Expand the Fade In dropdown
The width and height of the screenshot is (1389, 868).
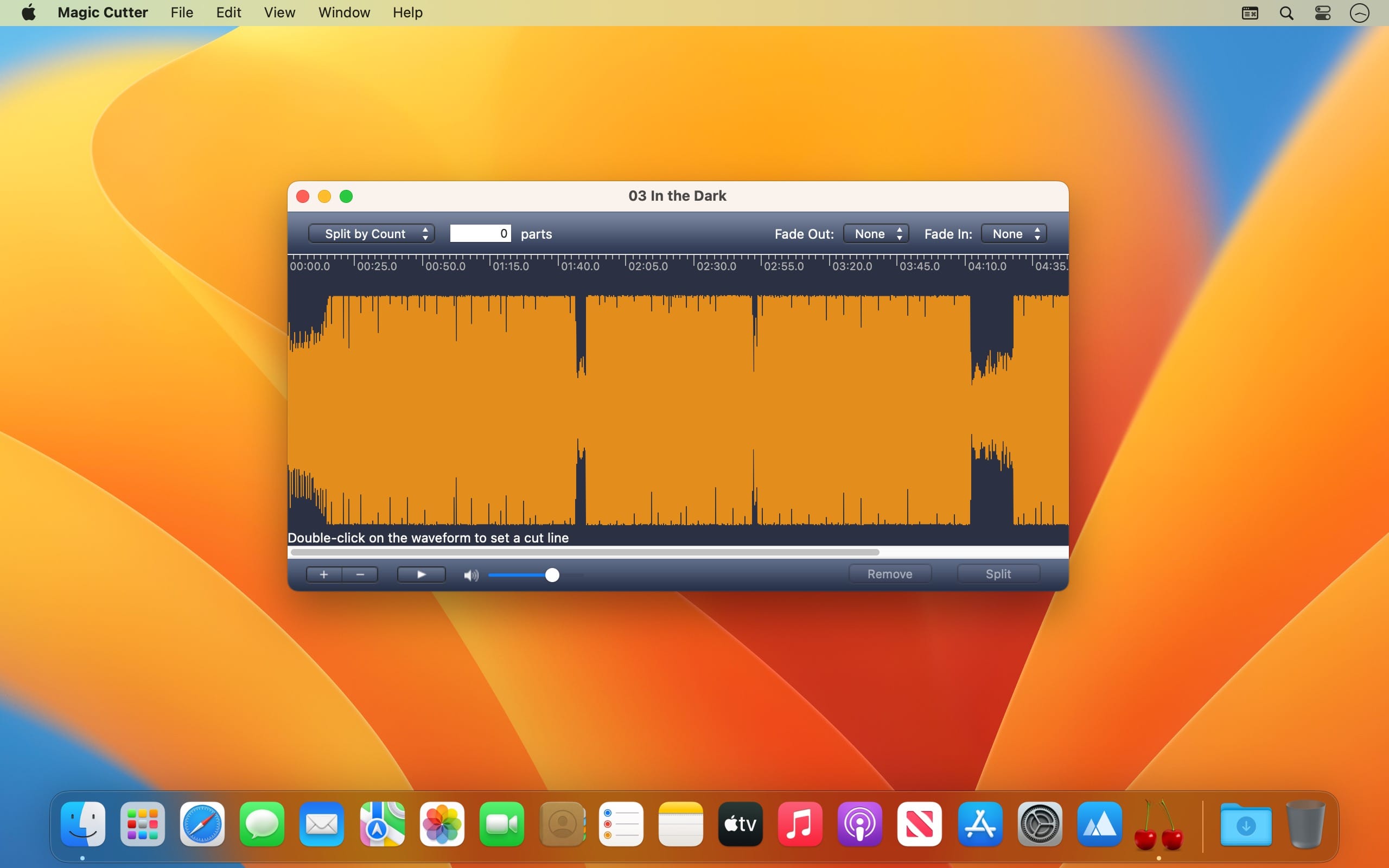tap(1014, 234)
